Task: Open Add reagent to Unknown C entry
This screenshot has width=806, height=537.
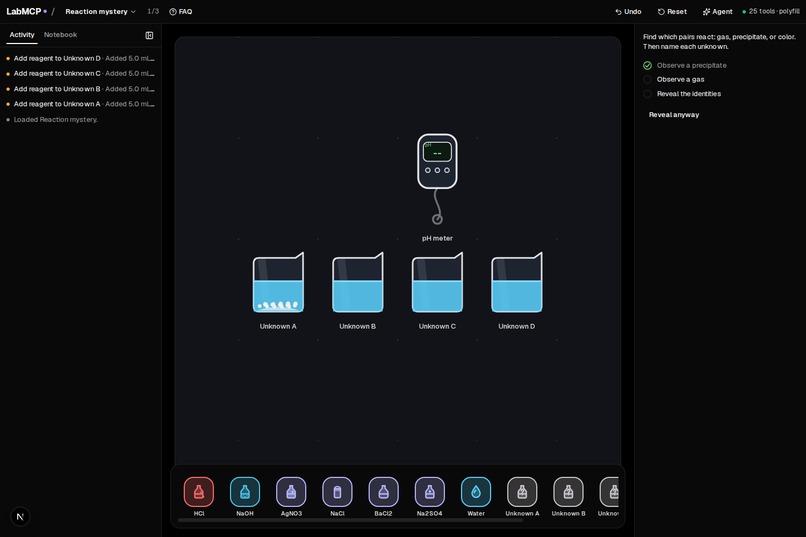Action: coord(81,73)
